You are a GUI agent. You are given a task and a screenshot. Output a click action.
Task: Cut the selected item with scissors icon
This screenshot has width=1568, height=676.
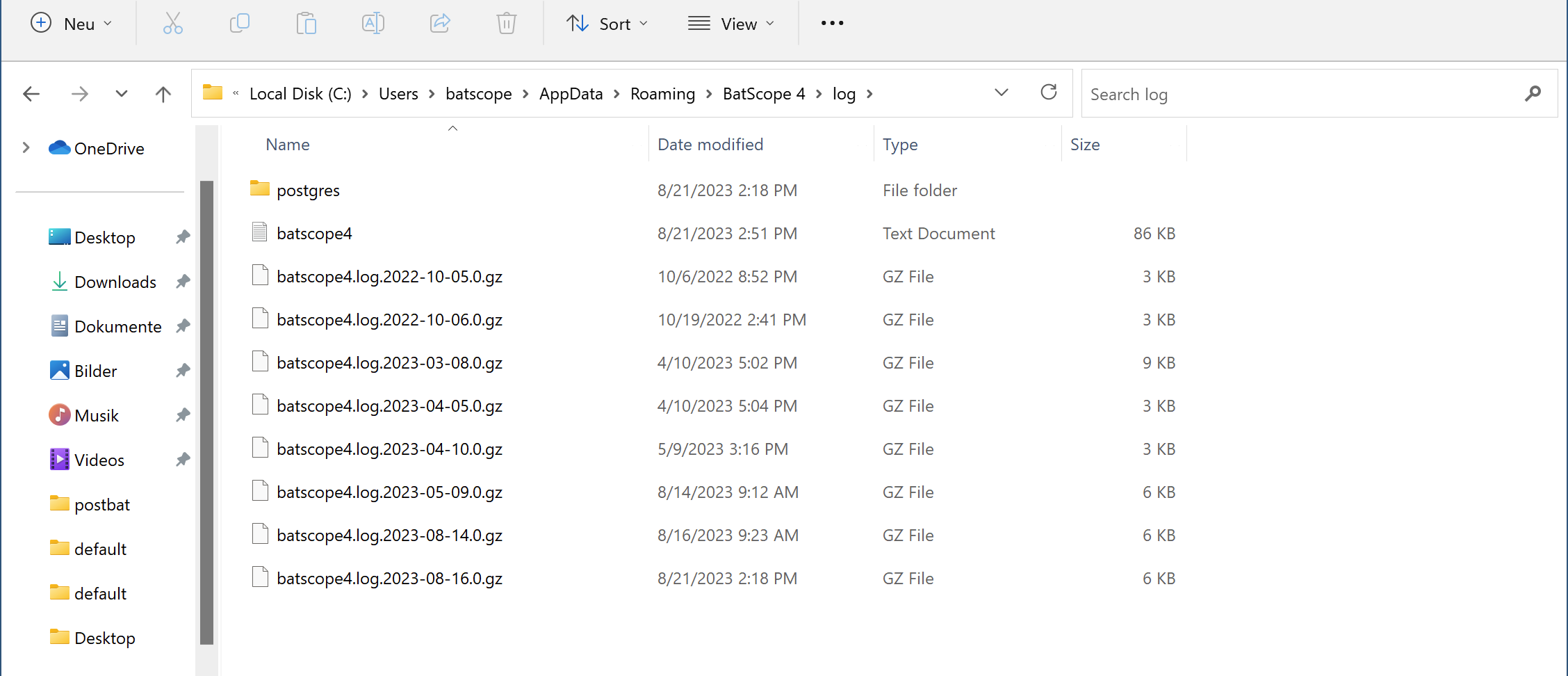click(172, 23)
